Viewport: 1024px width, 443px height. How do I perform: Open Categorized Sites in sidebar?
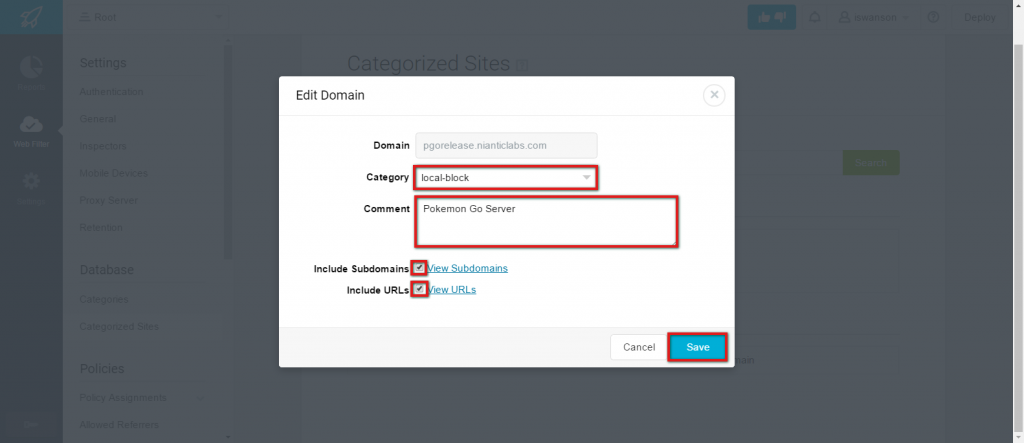[x=119, y=327]
